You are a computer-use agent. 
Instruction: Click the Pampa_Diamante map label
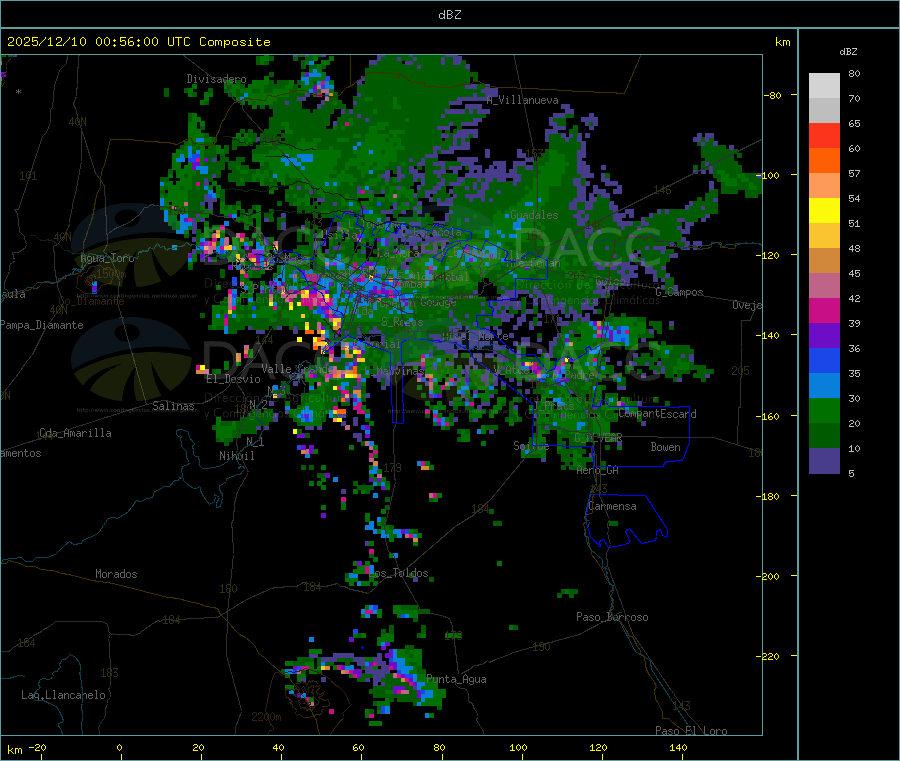pyautogui.click(x=41, y=325)
